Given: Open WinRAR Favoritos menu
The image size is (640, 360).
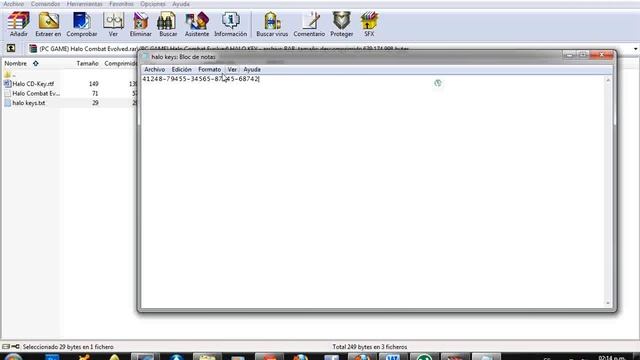Looking at the screenshot, I should coord(121,4).
